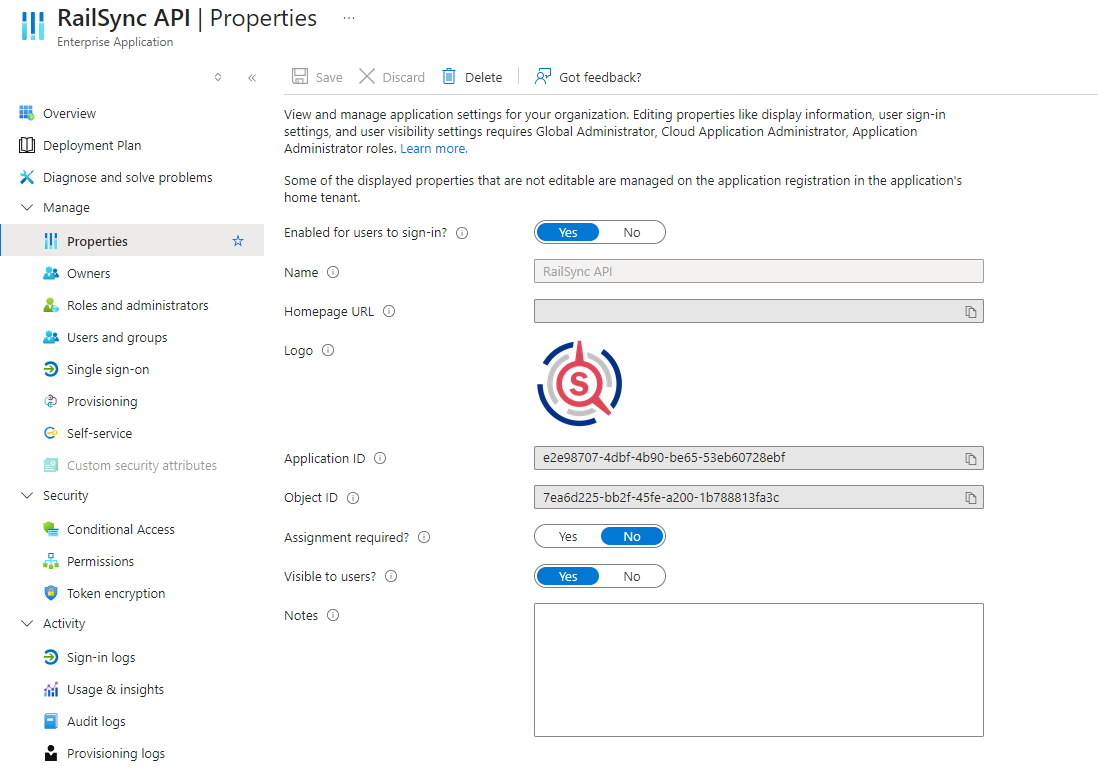Collapse the sidebar using double chevron
The width and height of the screenshot is (1098, 778).
click(252, 77)
